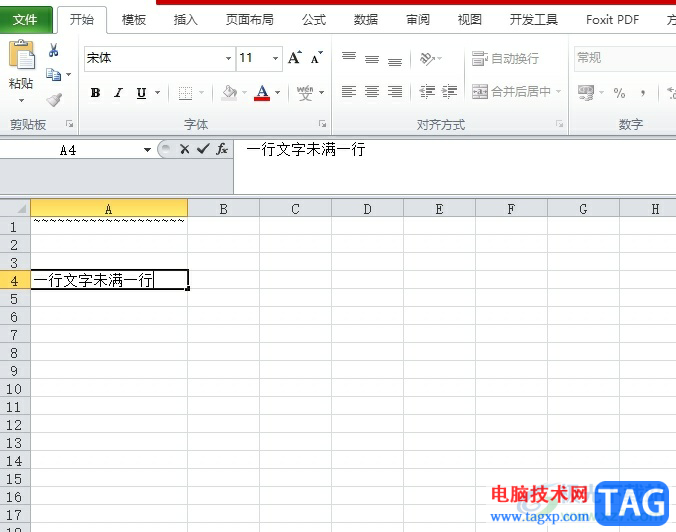Select row 4 header
Screen dimensions: 676x532
pos(15,281)
